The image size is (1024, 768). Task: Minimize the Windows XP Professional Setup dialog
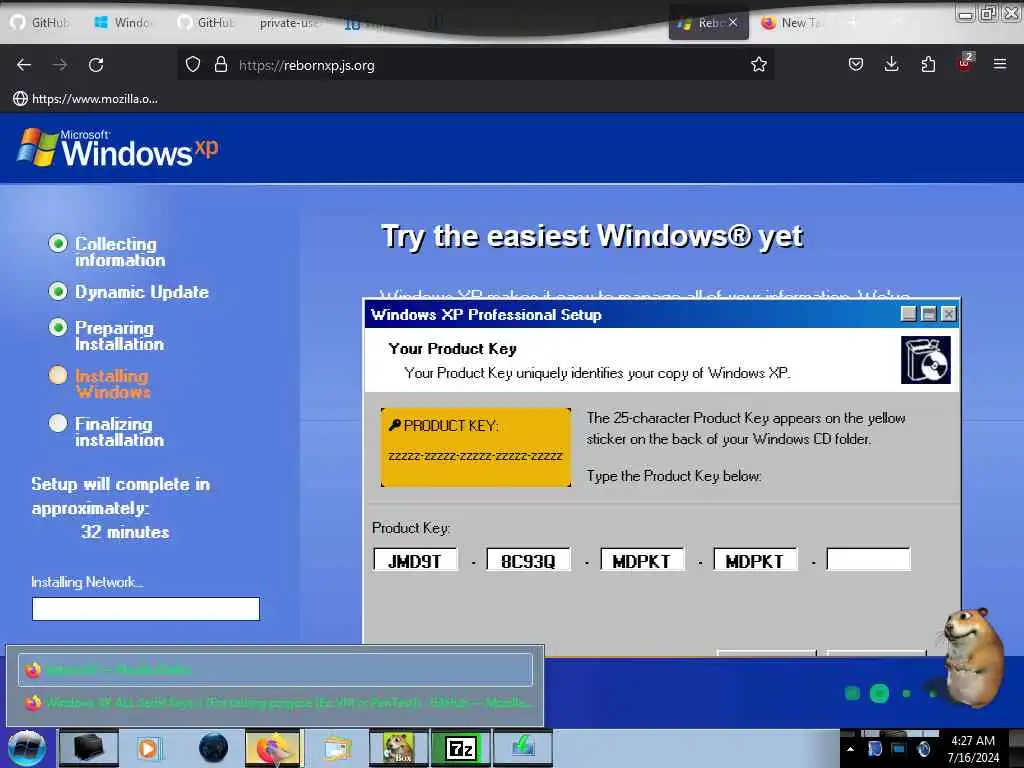point(908,314)
